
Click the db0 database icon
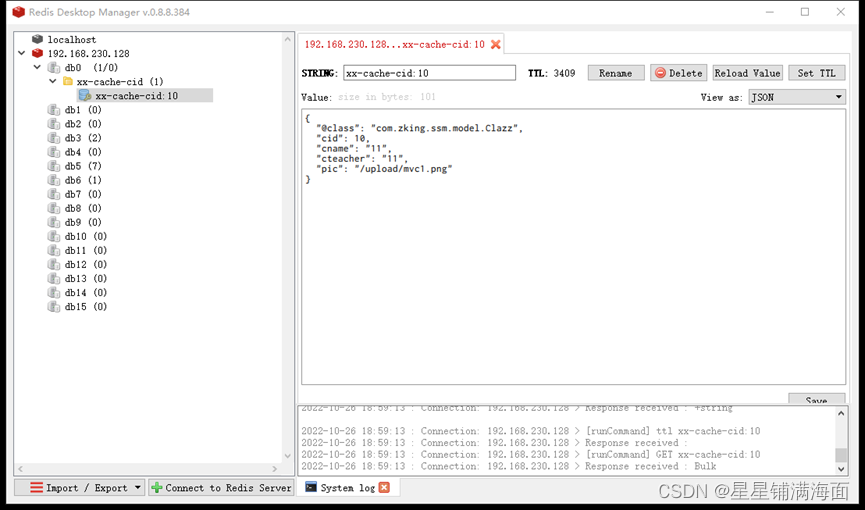[54, 67]
